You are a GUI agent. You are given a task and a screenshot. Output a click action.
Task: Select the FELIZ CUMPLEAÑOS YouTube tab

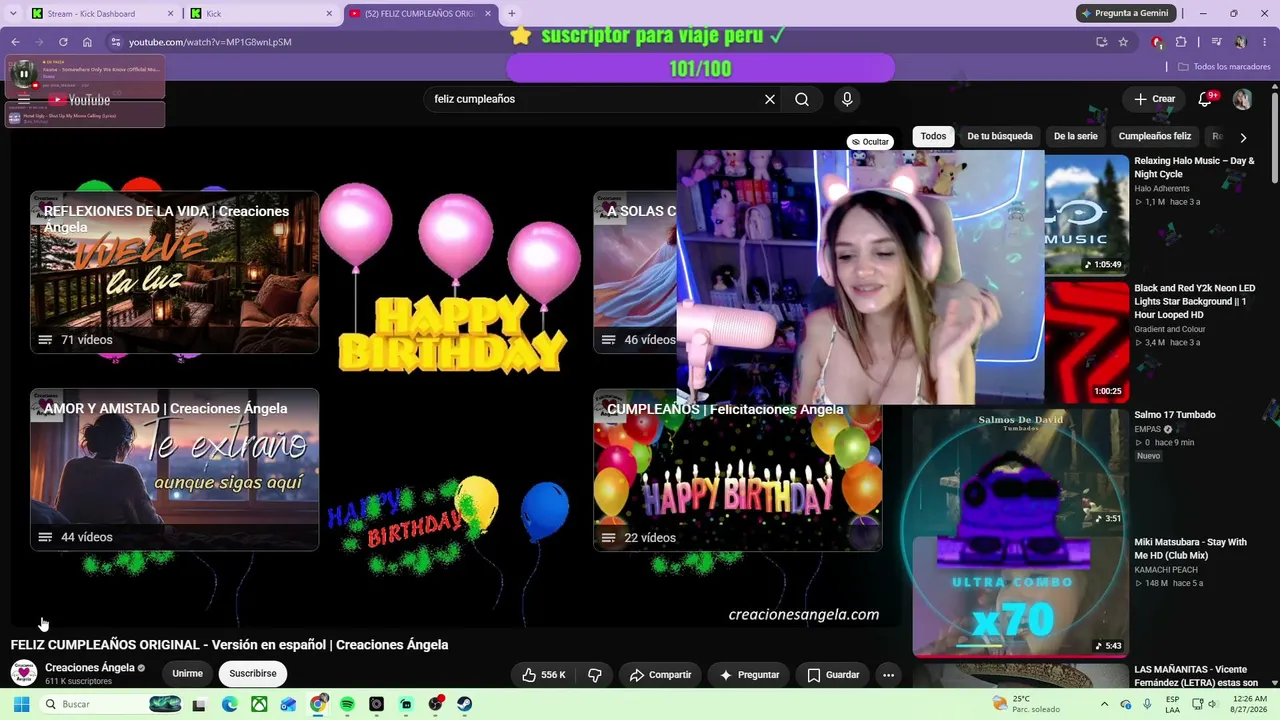point(420,14)
